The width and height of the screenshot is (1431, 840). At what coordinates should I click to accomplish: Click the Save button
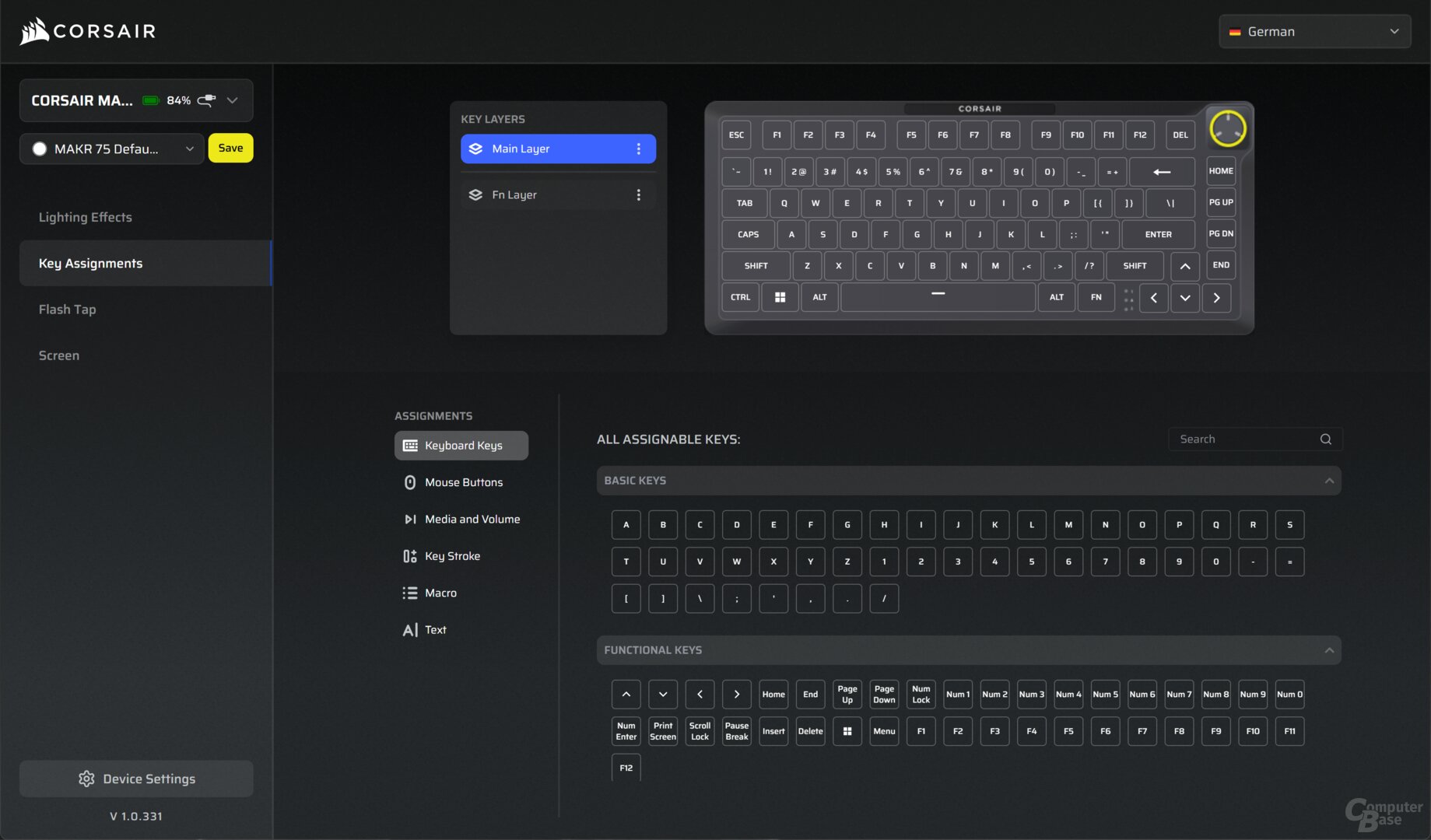[x=230, y=148]
